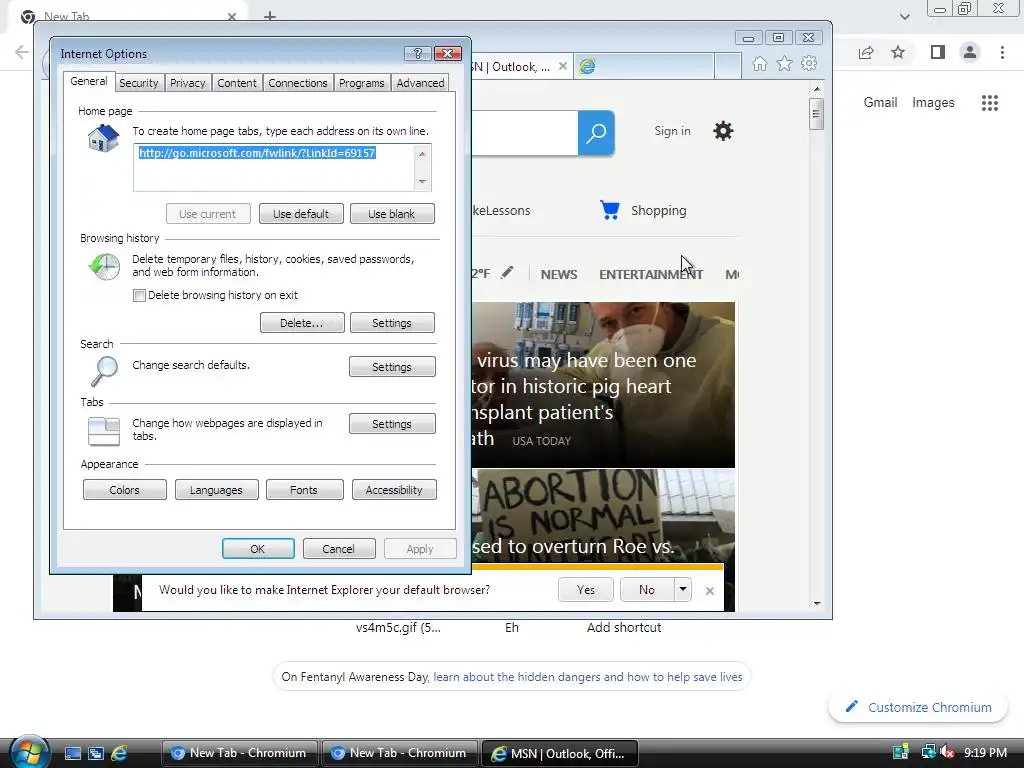Click the Fonts button
The height and width of the screenshot is (768, 1024).
[x=304, y=490]
